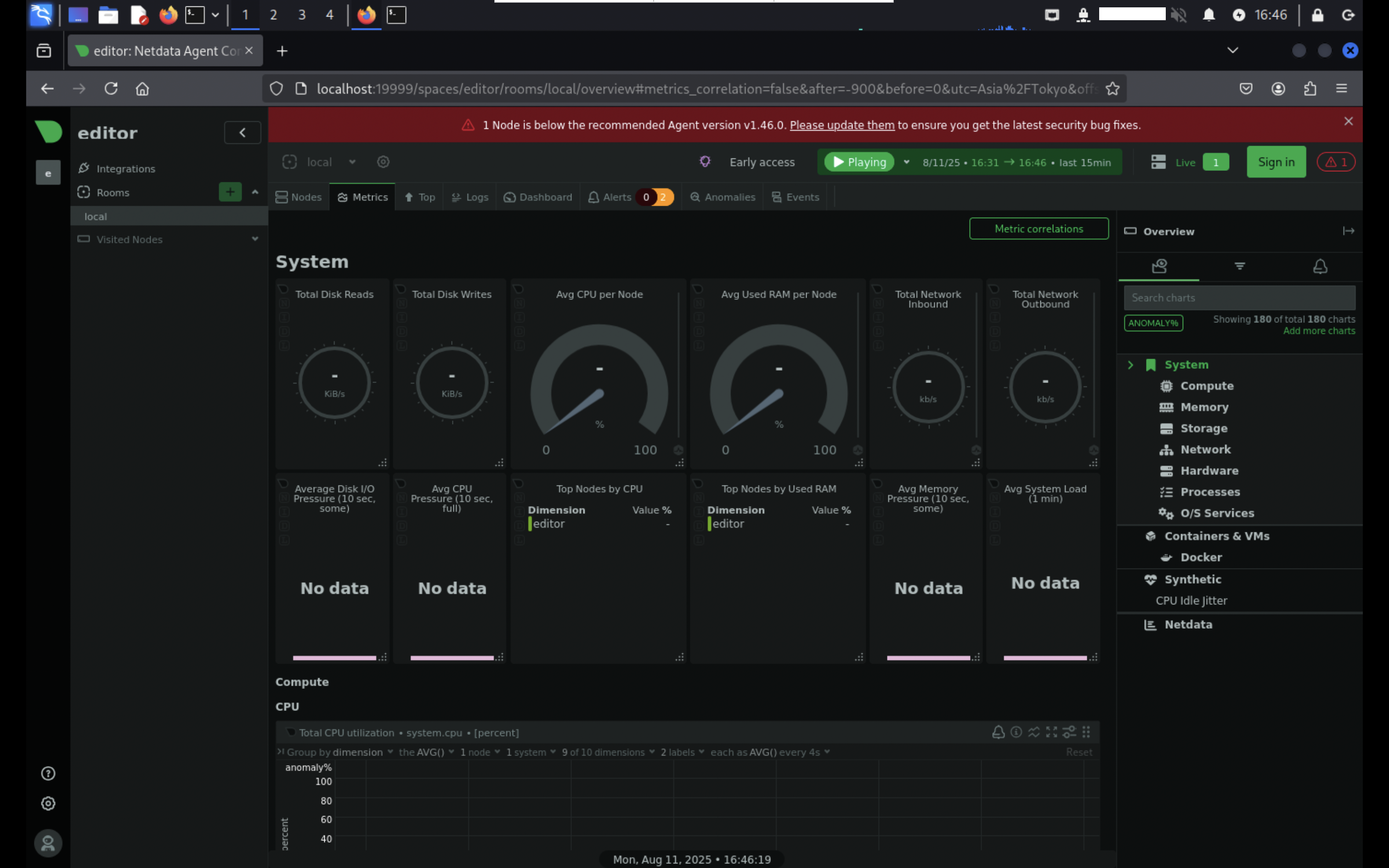Toggle the Playing live button
This screenshot has height=868, width=1389.
click(859, 162)
